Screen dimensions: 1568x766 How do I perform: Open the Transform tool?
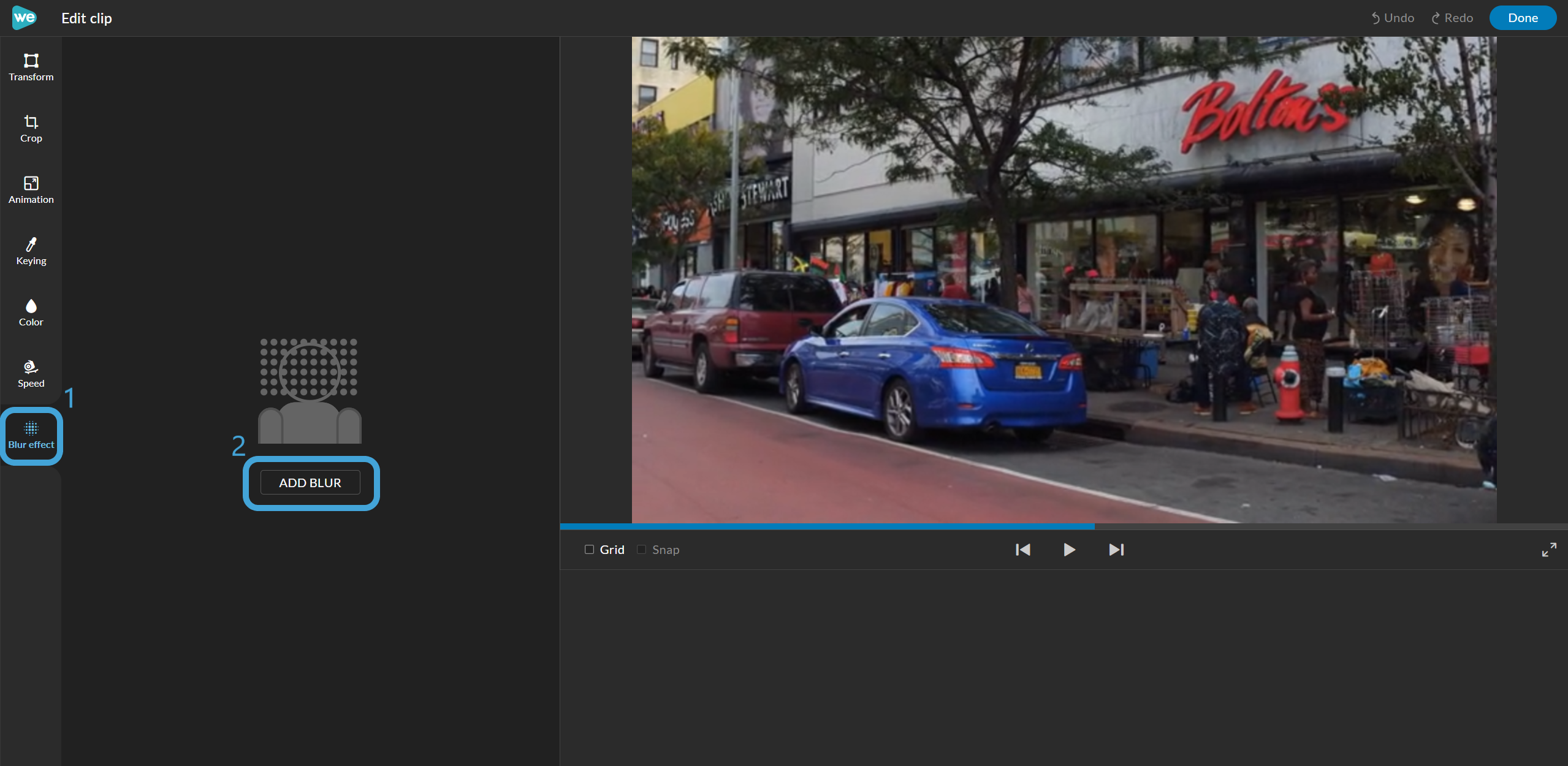31,67
